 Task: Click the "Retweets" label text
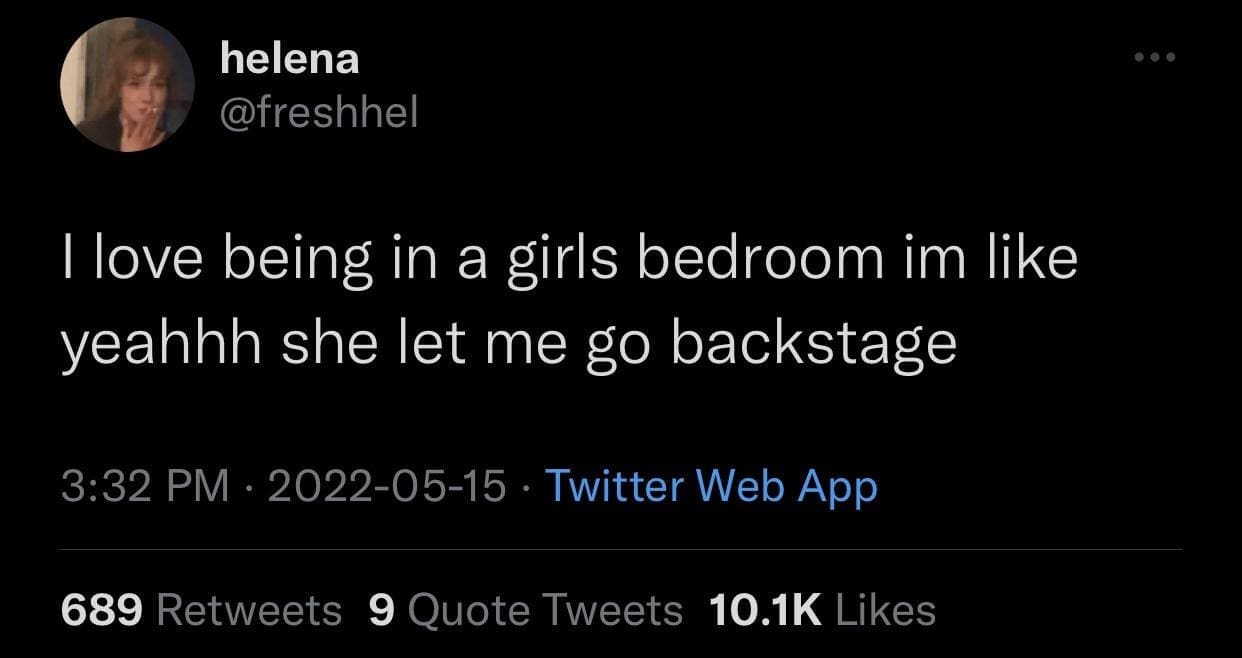coord(249,609)
